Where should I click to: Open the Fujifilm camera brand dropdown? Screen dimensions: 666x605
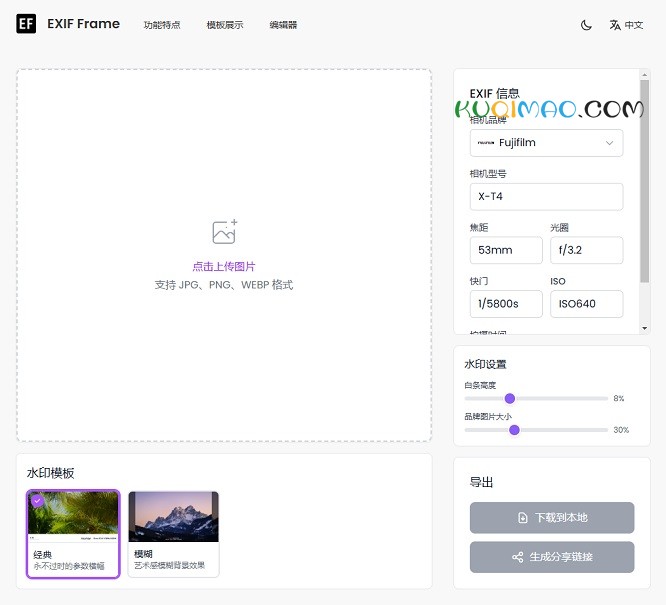pyautogui.click(x=546, y=143)
